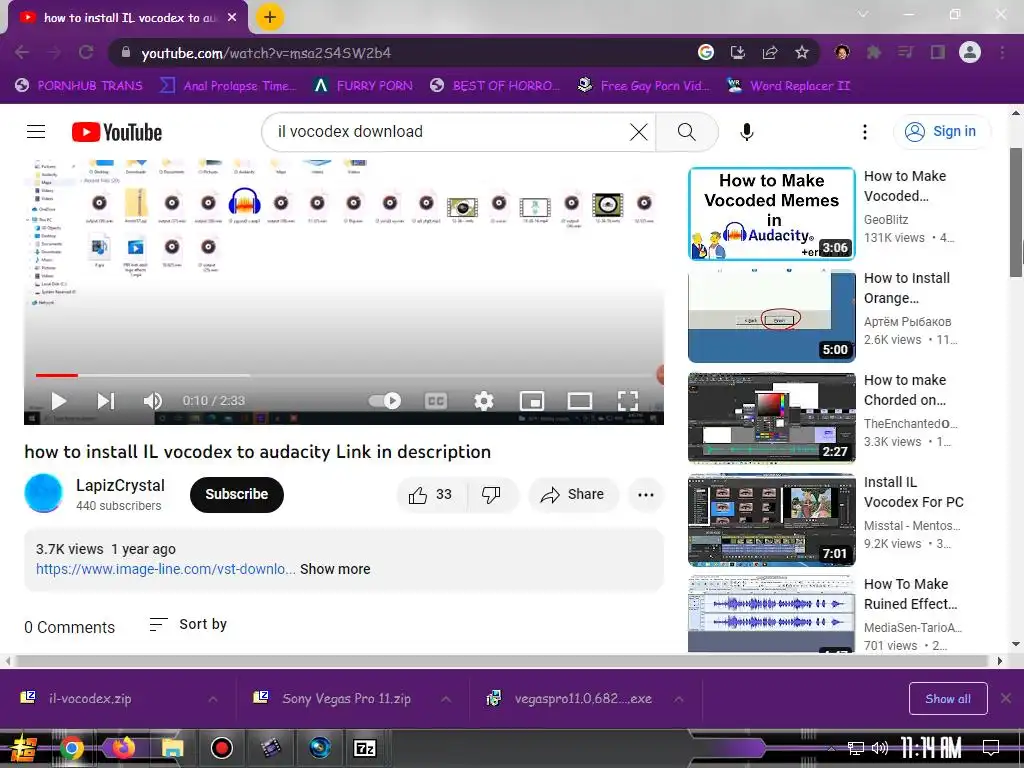Switch to theater mode
The height and width of the screenshot is (768, 1024).
579,400
